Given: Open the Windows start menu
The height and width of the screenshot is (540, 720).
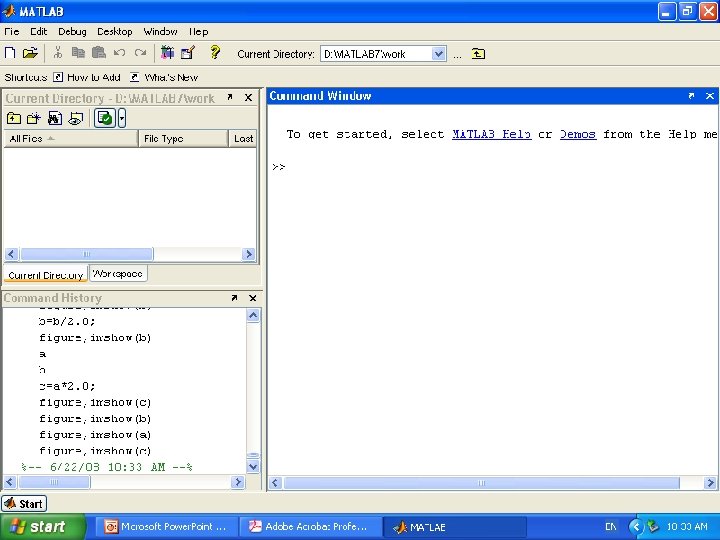Looking at the screenshot, I should click(x=42, y=527).
